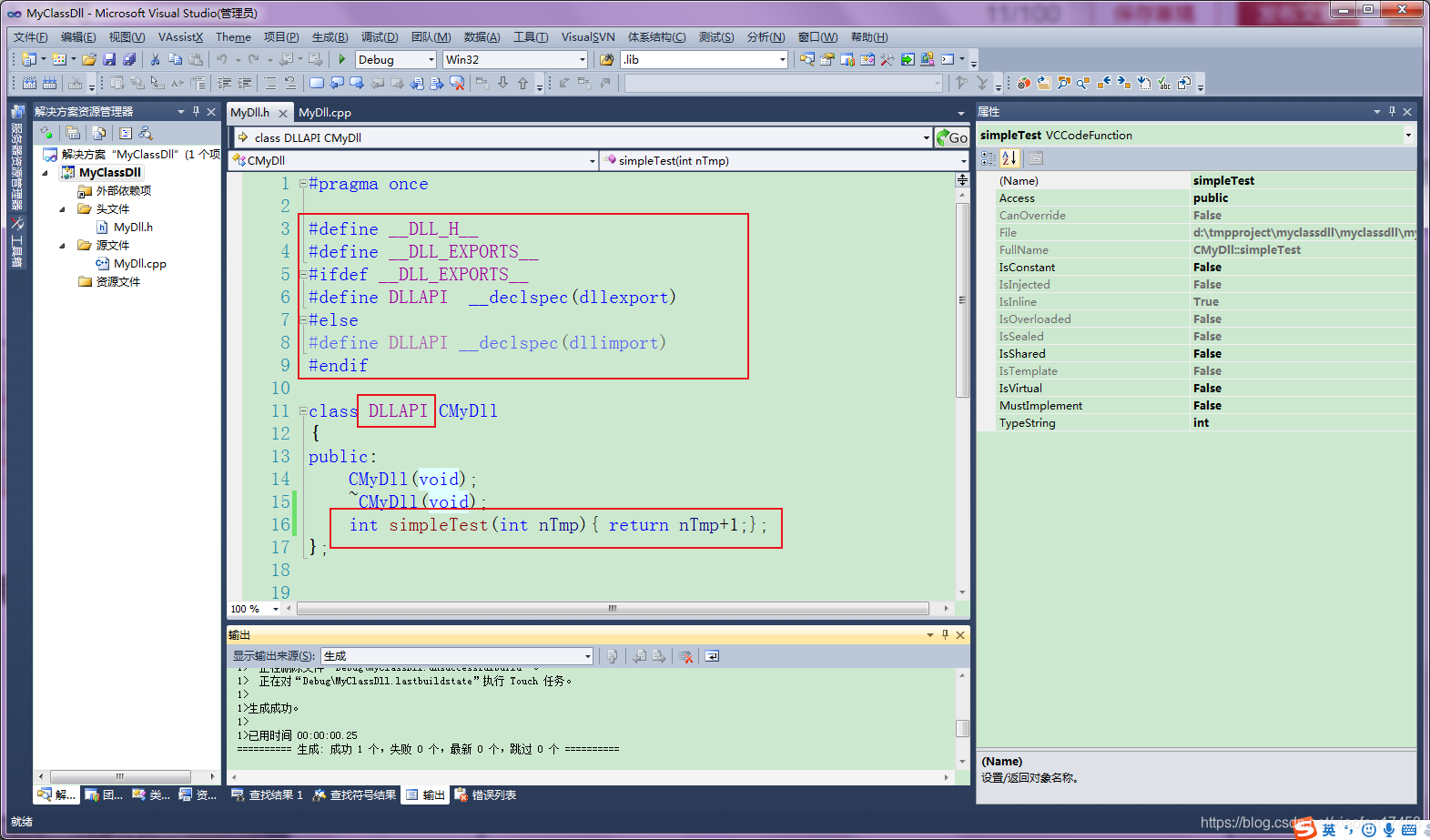Select MyDll.cpp in Solution Explorer
The width and height of the screenshot is (1430, 840).
(140, 264)
